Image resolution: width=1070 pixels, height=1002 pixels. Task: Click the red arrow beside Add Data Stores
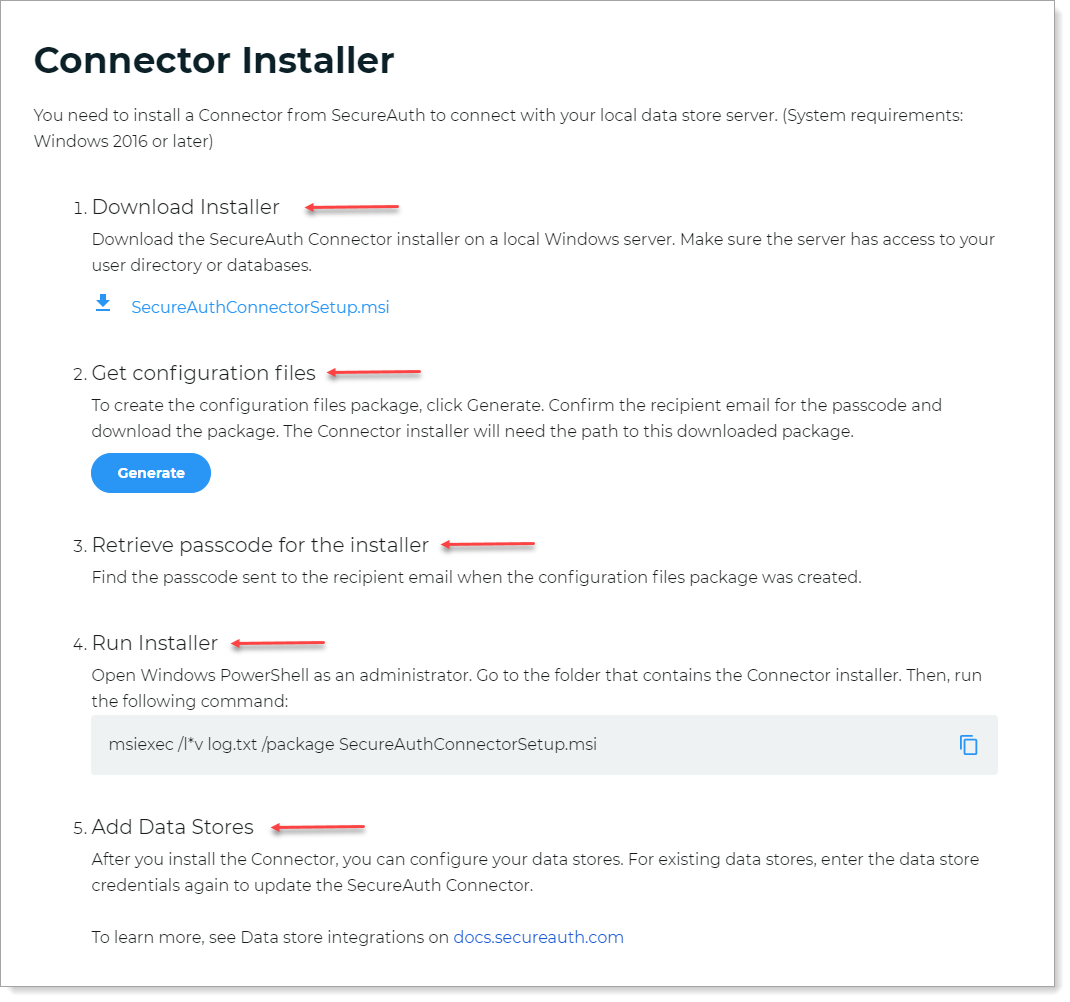(x=318, y=827)
